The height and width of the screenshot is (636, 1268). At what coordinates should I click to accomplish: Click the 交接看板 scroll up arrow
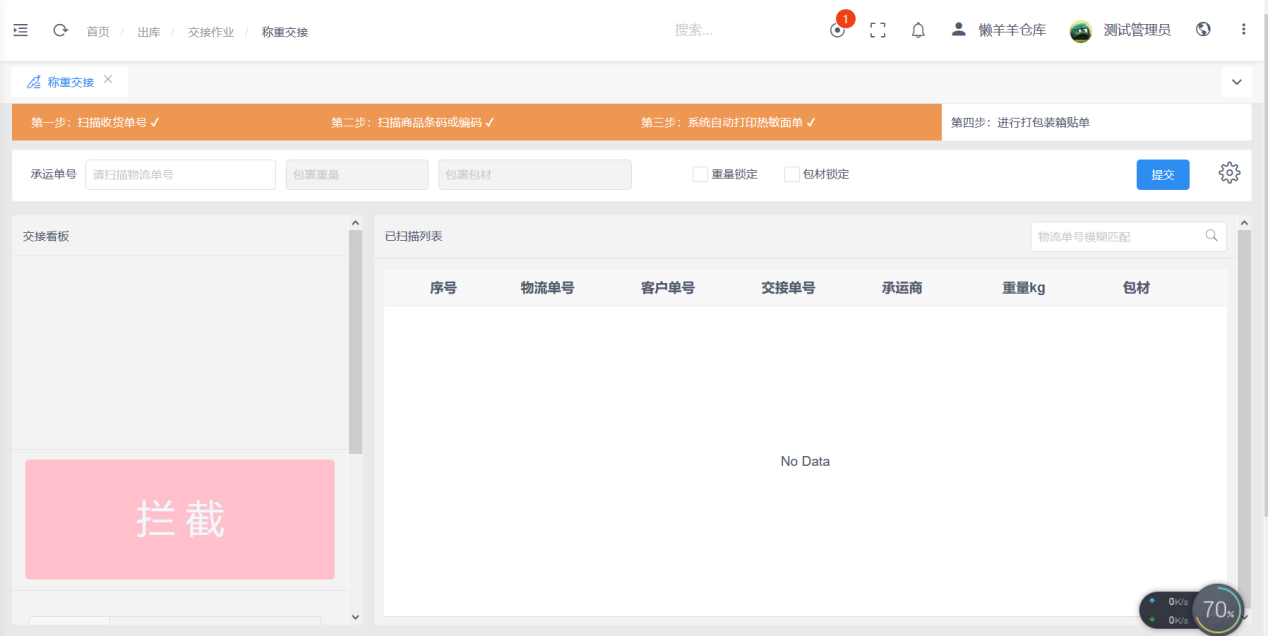click(355, 223)
